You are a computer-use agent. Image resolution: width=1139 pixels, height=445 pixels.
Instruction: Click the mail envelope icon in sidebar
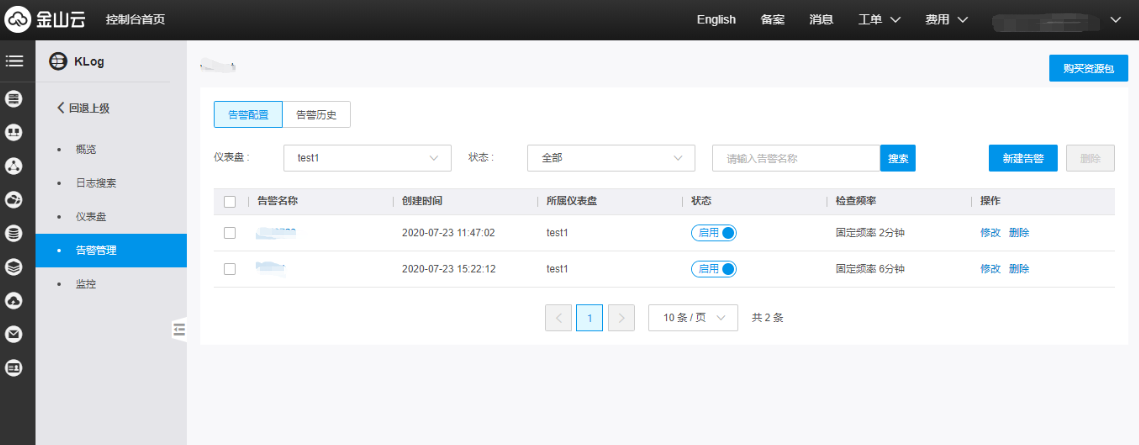(14, 334)
